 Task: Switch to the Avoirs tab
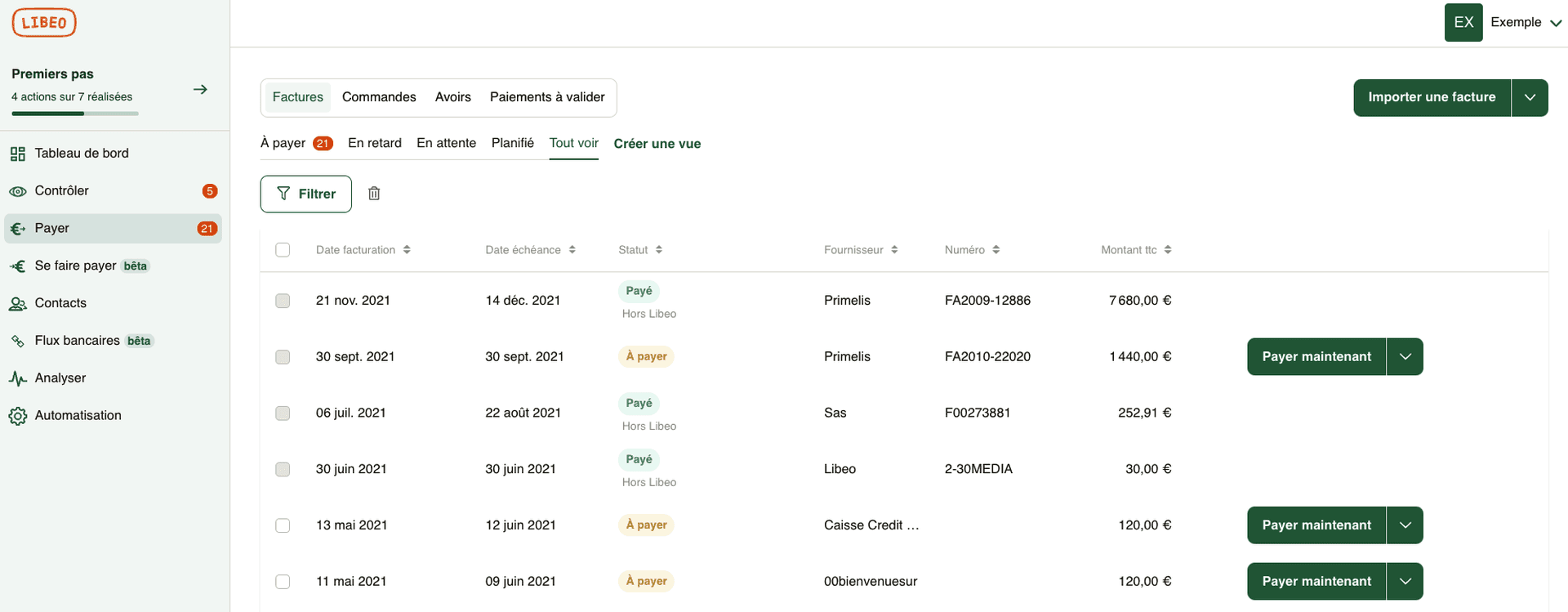point(453,97)
